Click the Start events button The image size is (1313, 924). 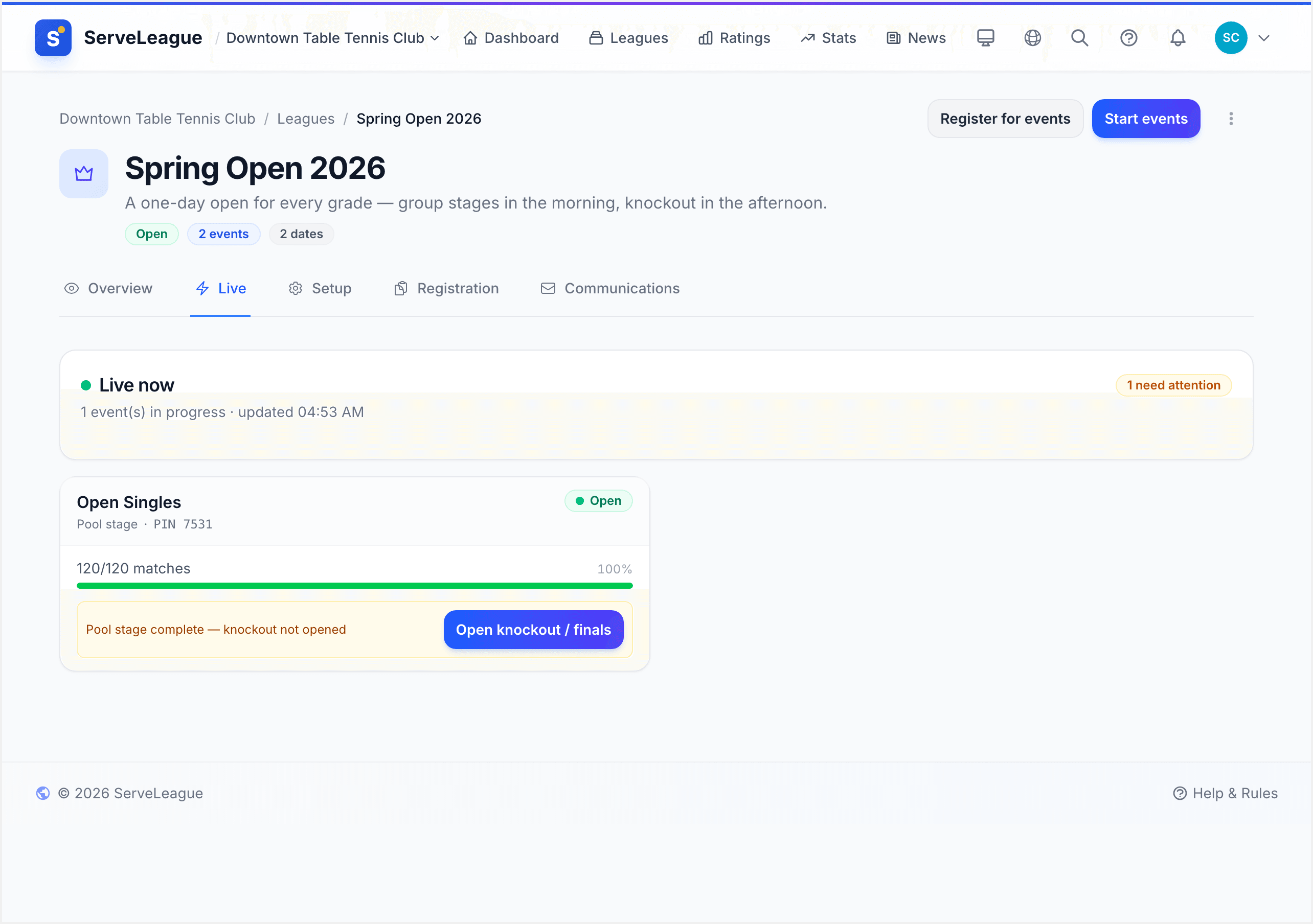pos(1145,119)
